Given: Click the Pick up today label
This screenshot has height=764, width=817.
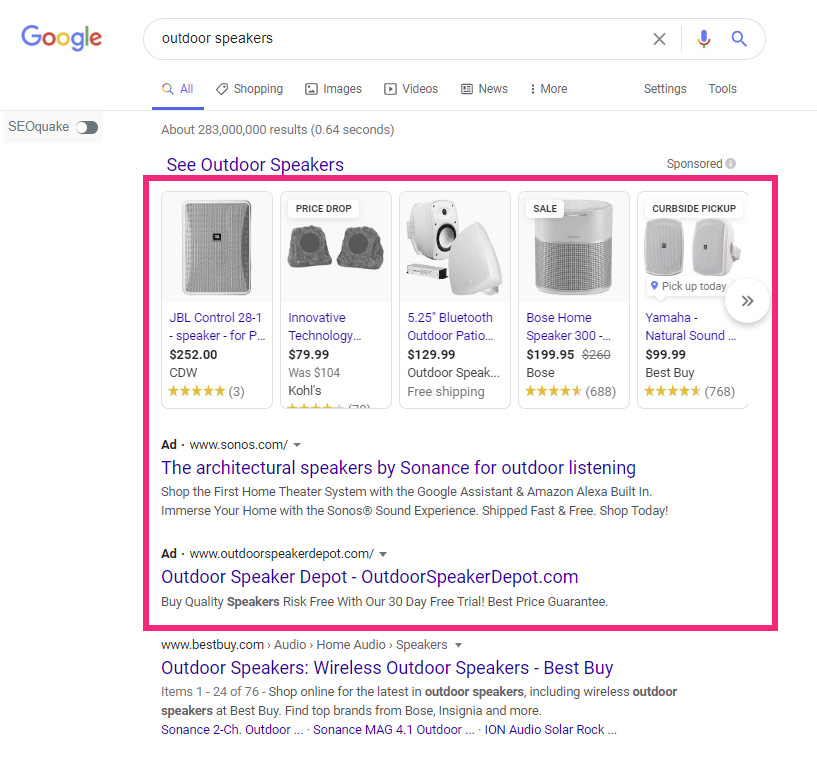Looking at the screenshot, I should [x=689, y=286].
